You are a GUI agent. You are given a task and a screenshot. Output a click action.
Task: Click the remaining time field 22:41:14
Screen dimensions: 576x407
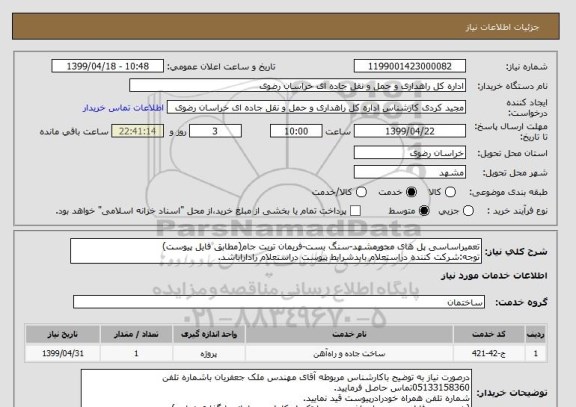coord(138,131)
